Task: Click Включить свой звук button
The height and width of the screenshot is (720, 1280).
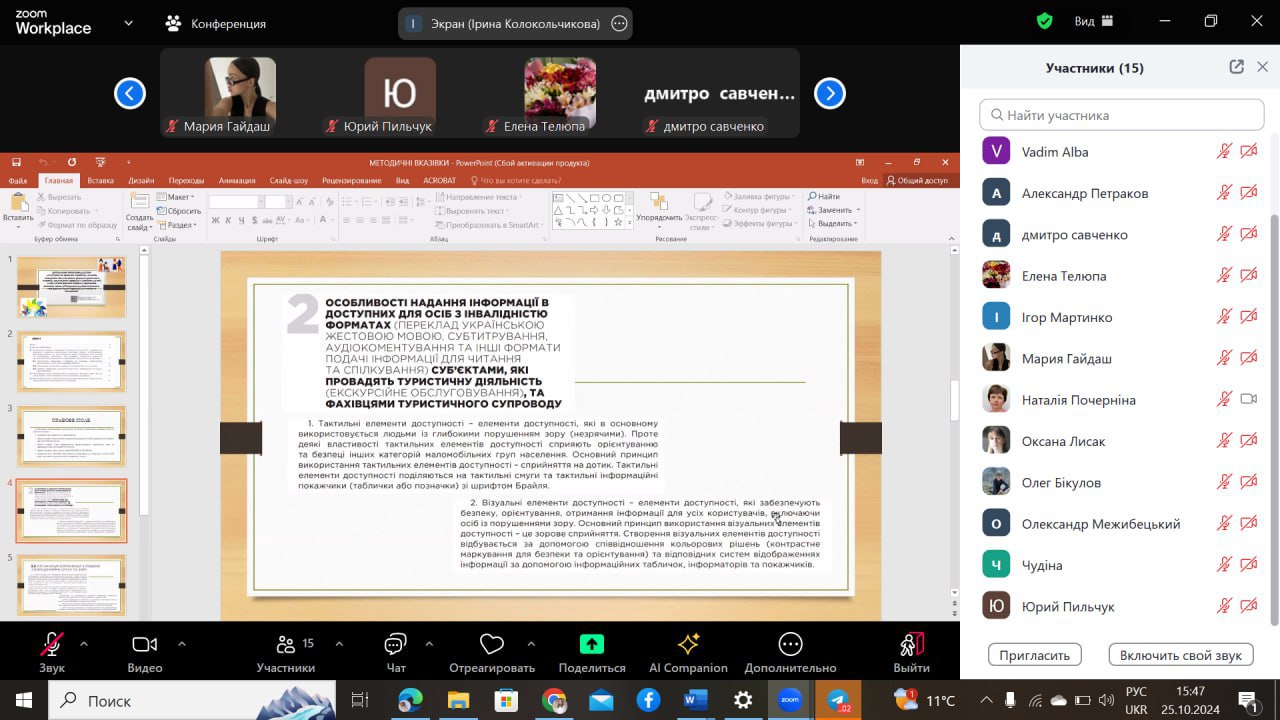Action: (1180, 655)
